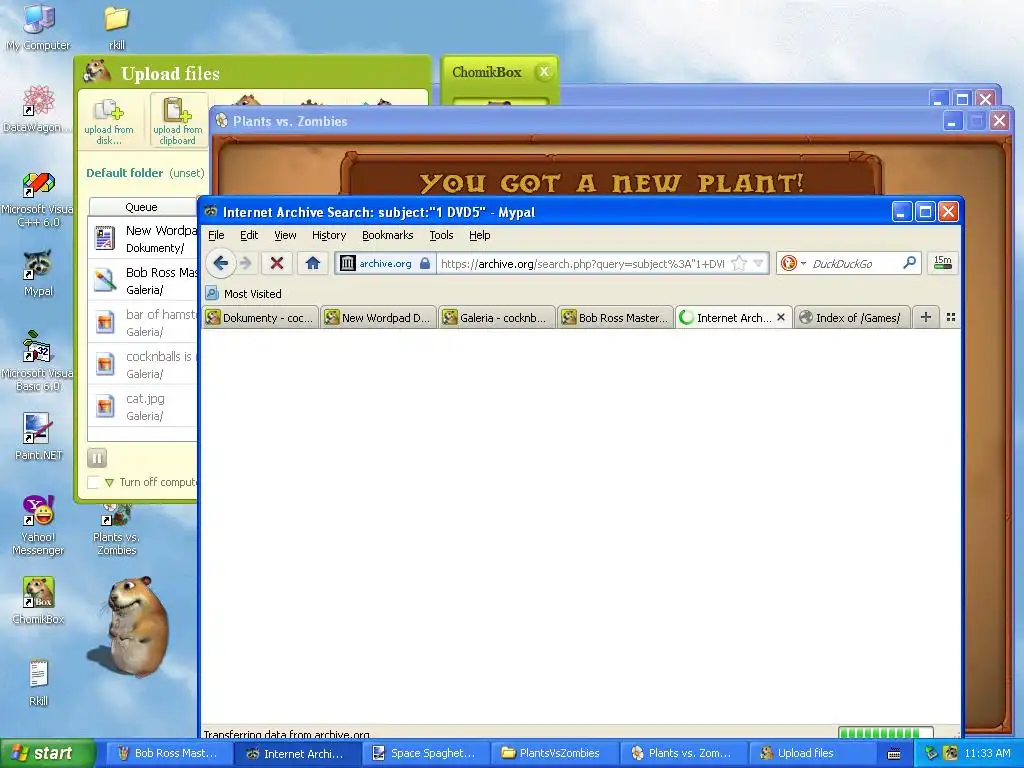Close the Internet Arch... tab

pyautogui.click(x=780, y=317)
